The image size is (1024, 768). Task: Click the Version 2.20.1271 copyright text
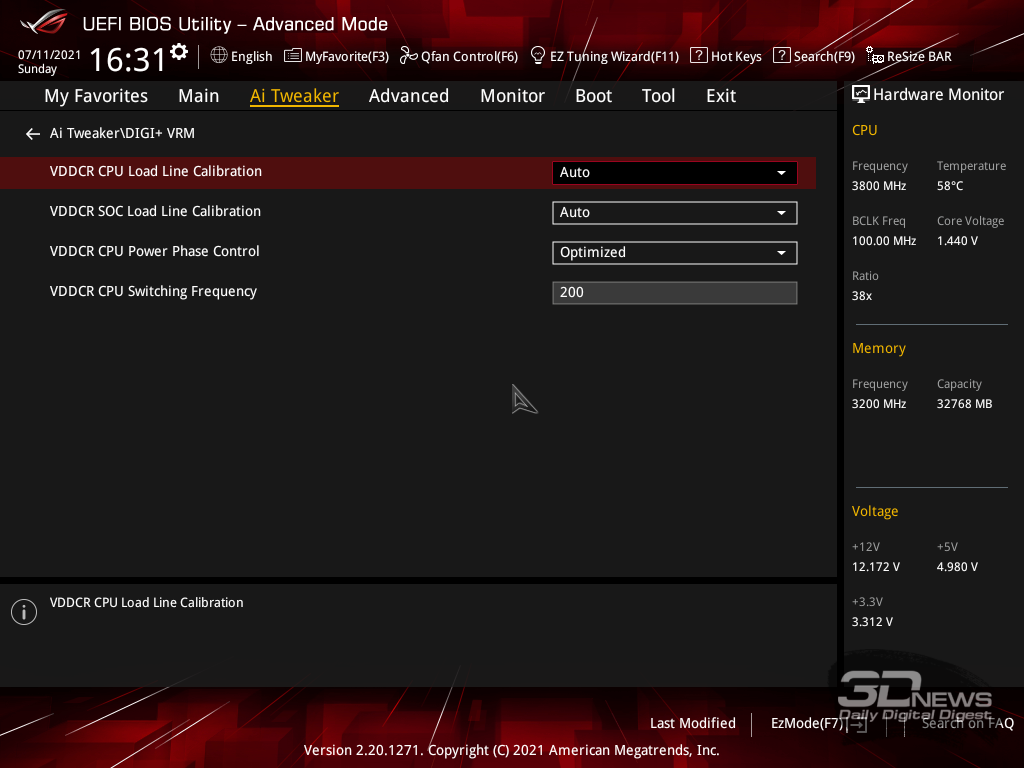(511, 750)
